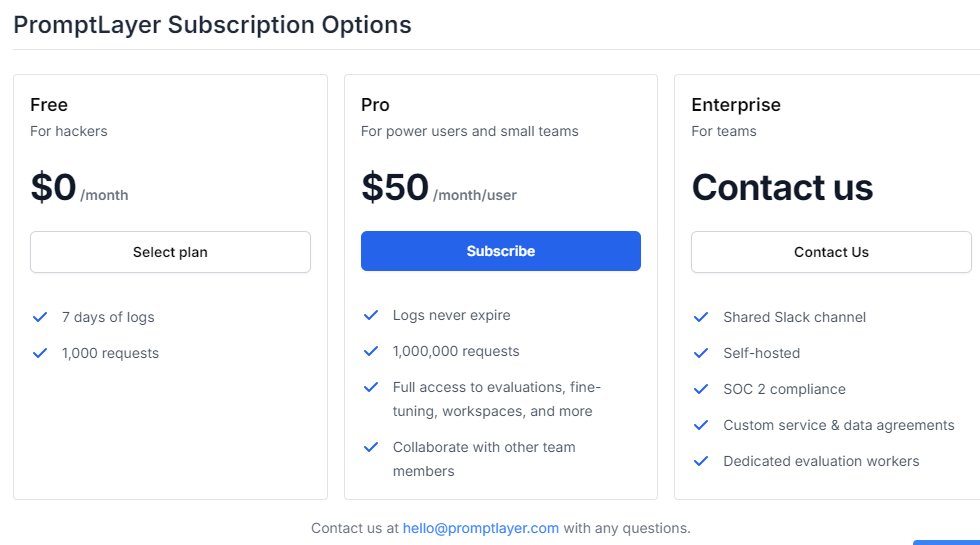Click the checkmark next to Self-hosted

701,353
